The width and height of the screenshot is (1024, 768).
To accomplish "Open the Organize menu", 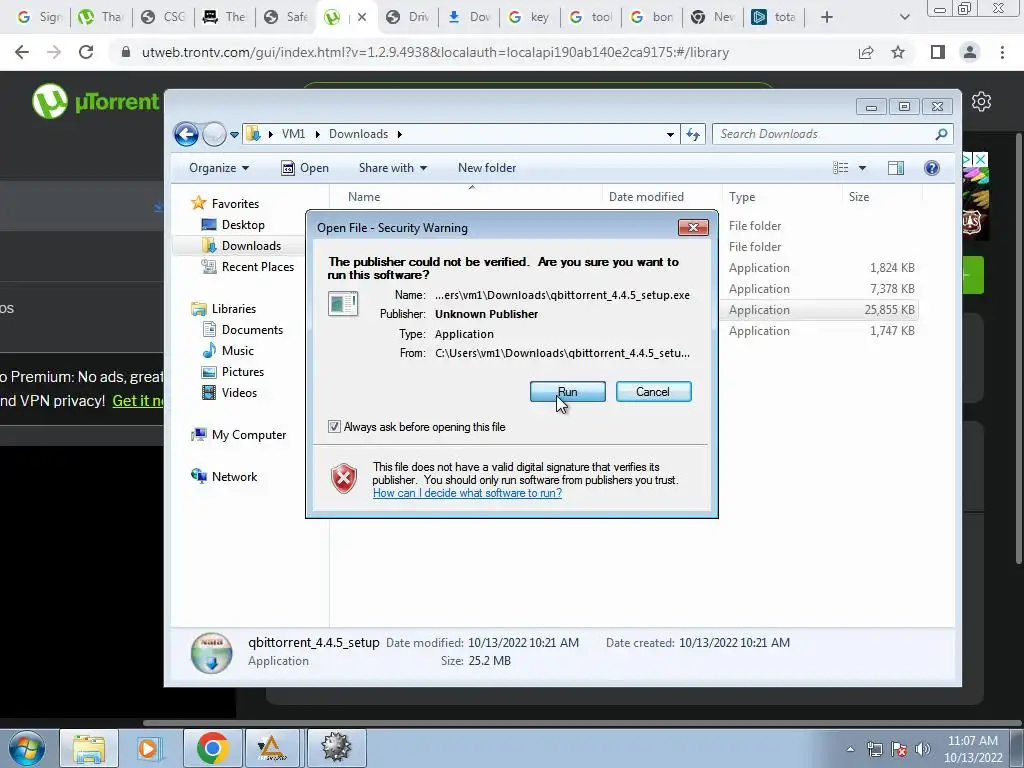I will 219,168.
